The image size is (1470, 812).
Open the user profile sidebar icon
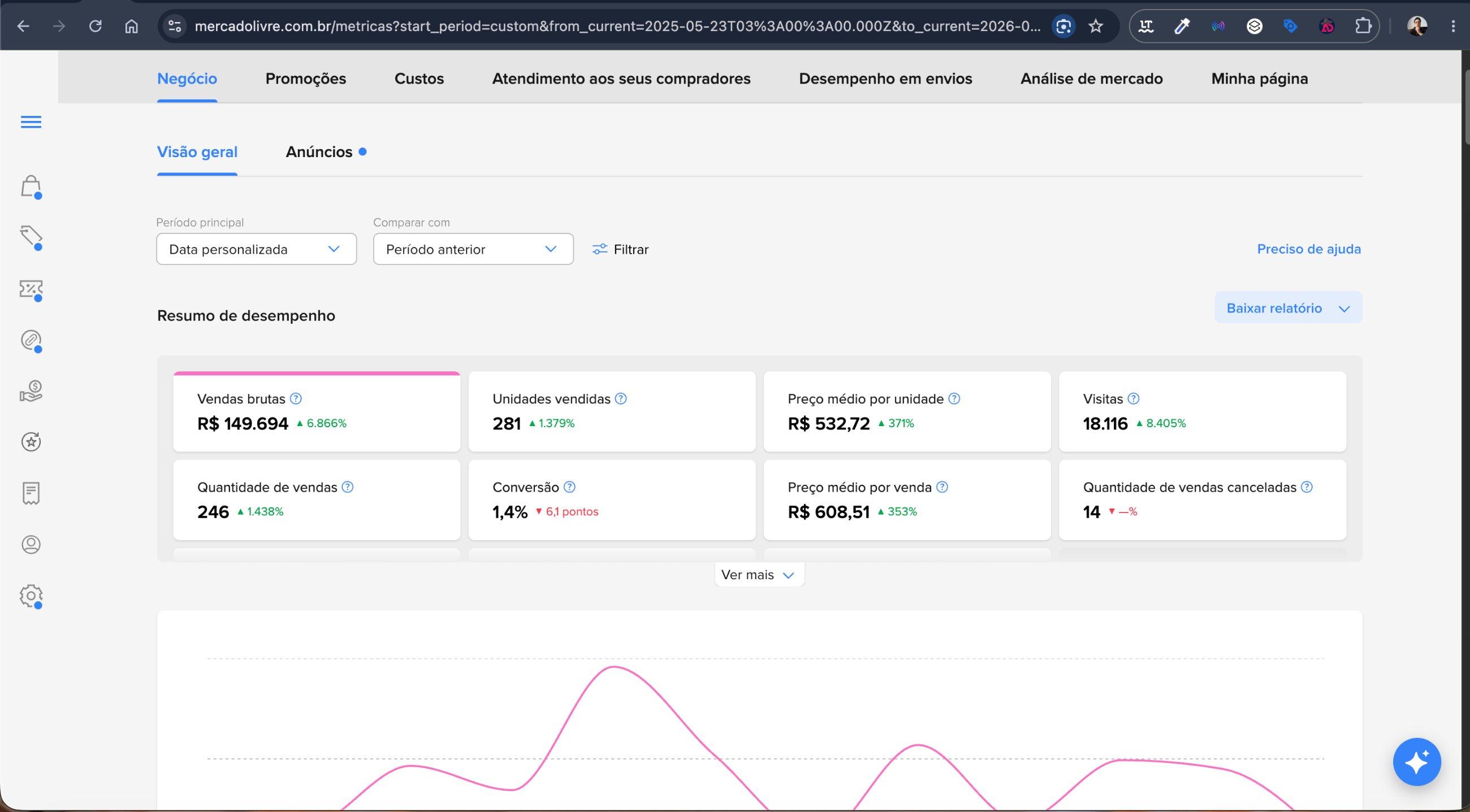pyautogui.click(x=31, y=545)
